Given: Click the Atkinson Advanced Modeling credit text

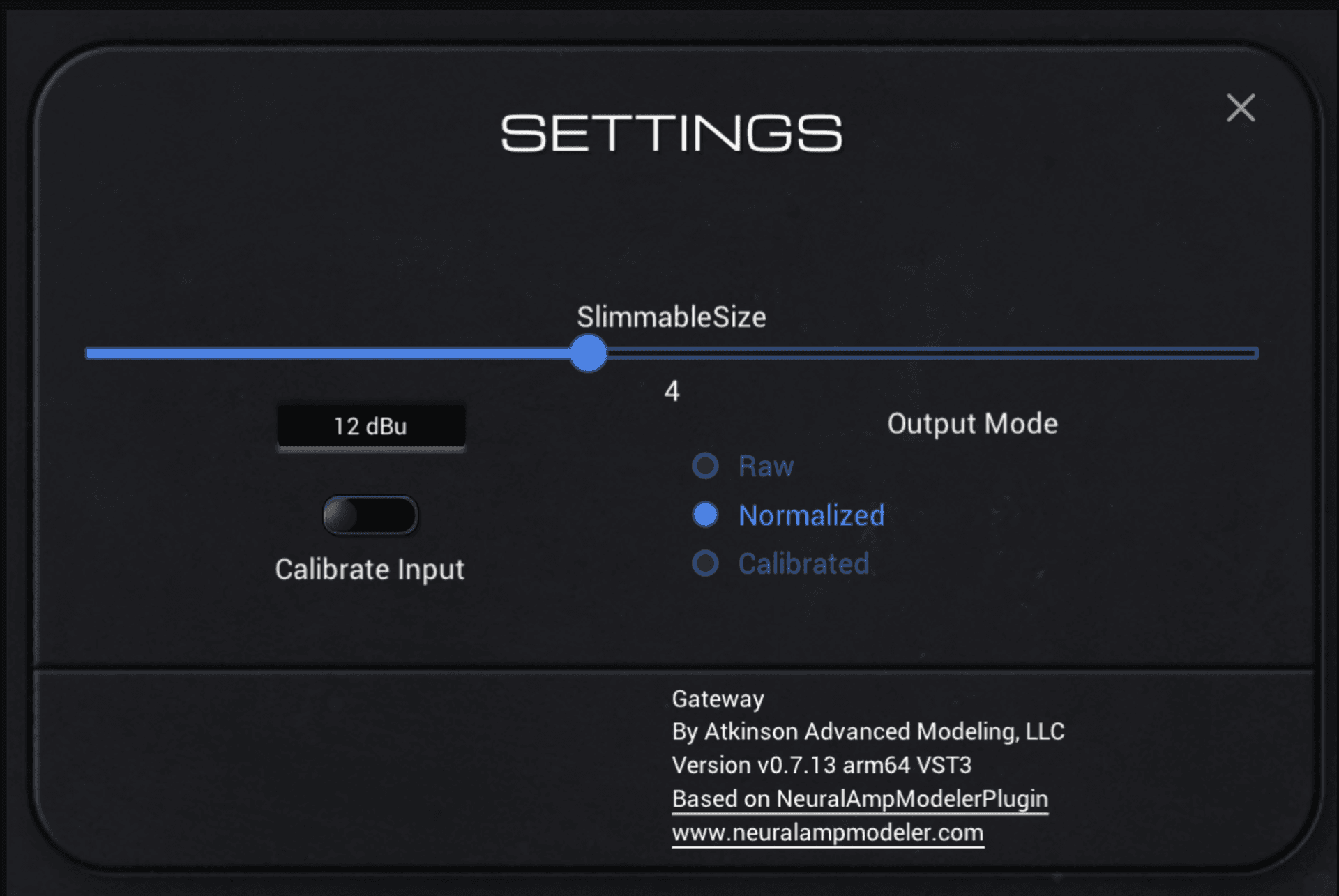Looking at the screenshot, I should click(x=867, y=731).
